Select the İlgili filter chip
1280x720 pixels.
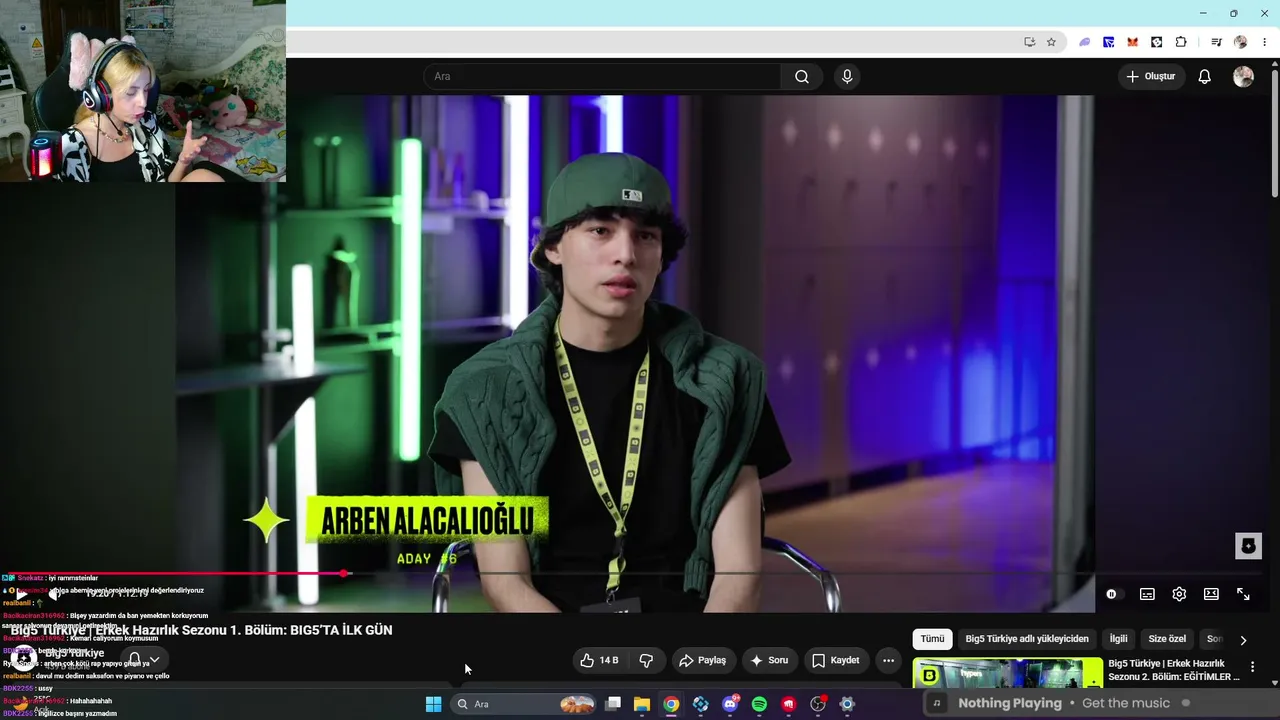tap(1118, 639)
